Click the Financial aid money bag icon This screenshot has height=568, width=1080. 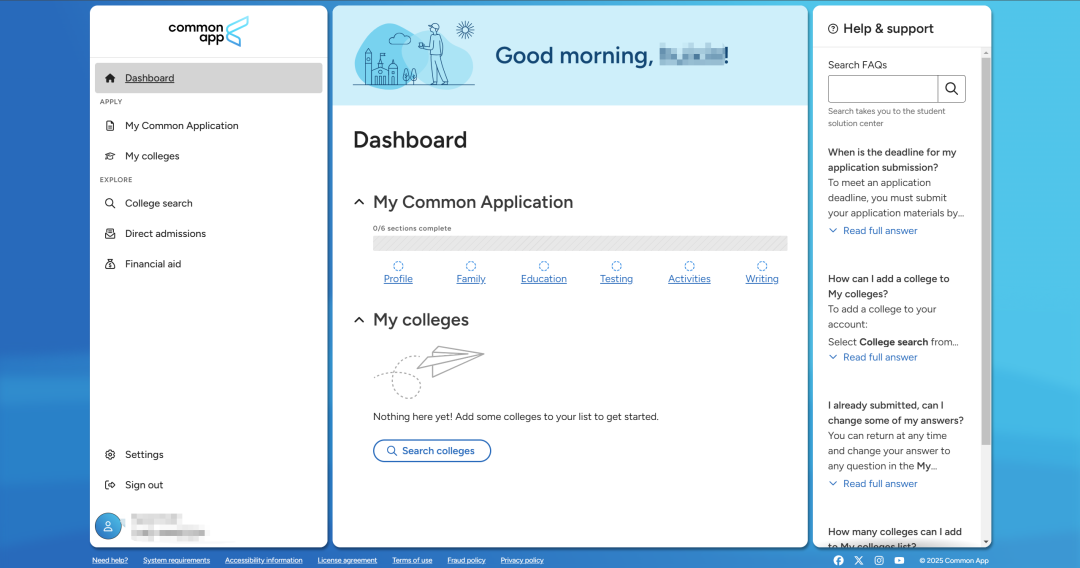pos(110,264)
